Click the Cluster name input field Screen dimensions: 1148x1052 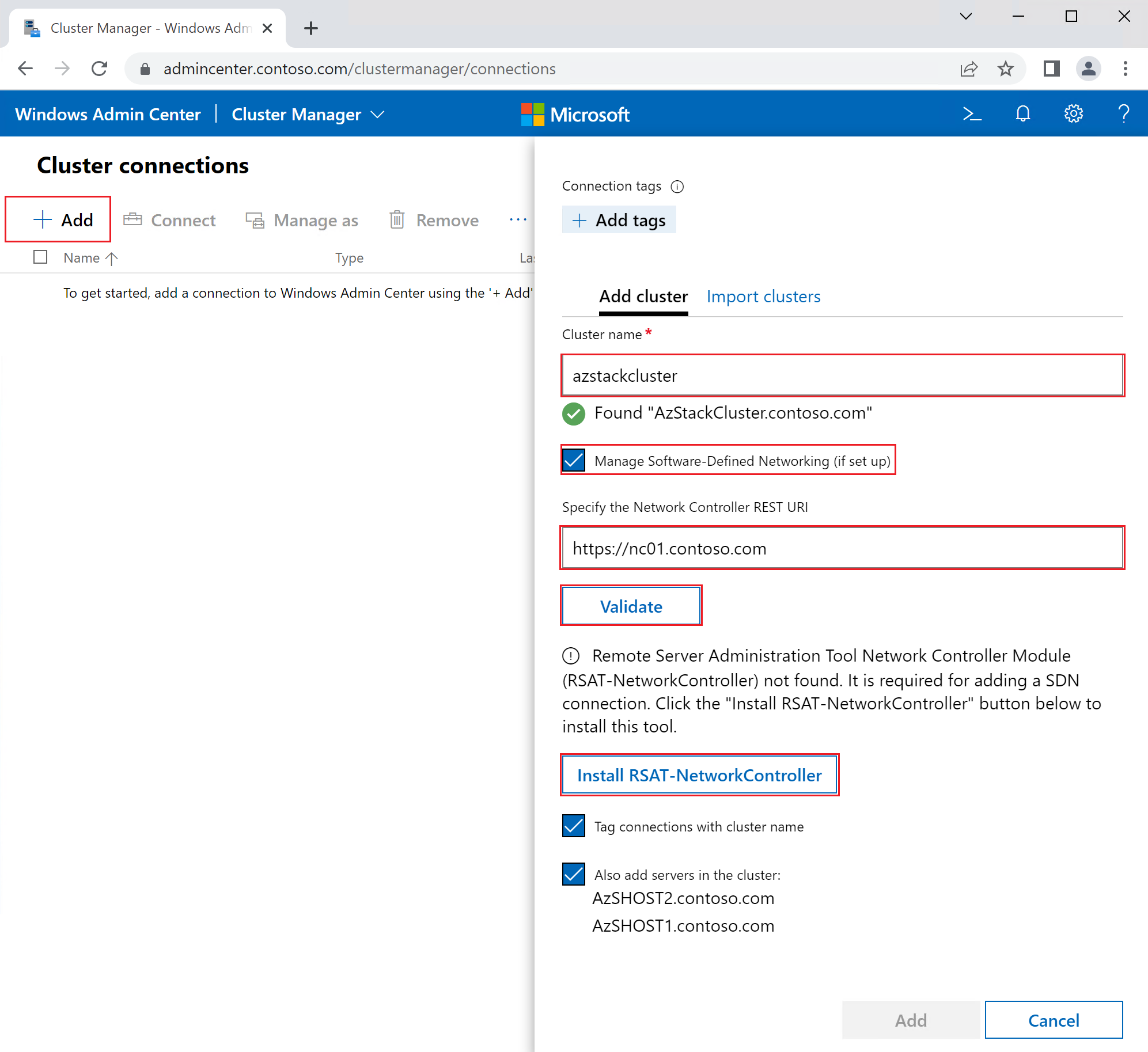click(x=842, y=375)
